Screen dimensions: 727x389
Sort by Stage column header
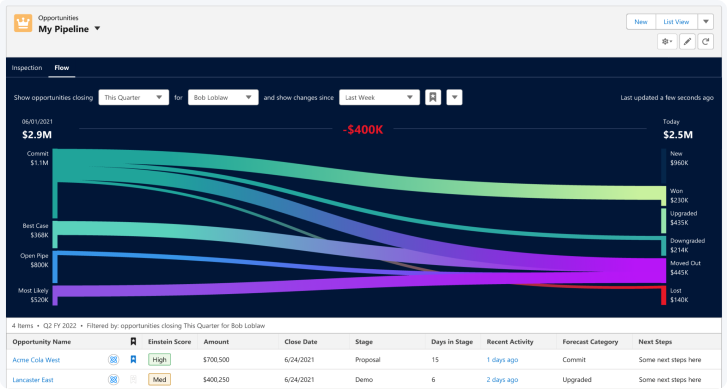(x=364, y=342)
